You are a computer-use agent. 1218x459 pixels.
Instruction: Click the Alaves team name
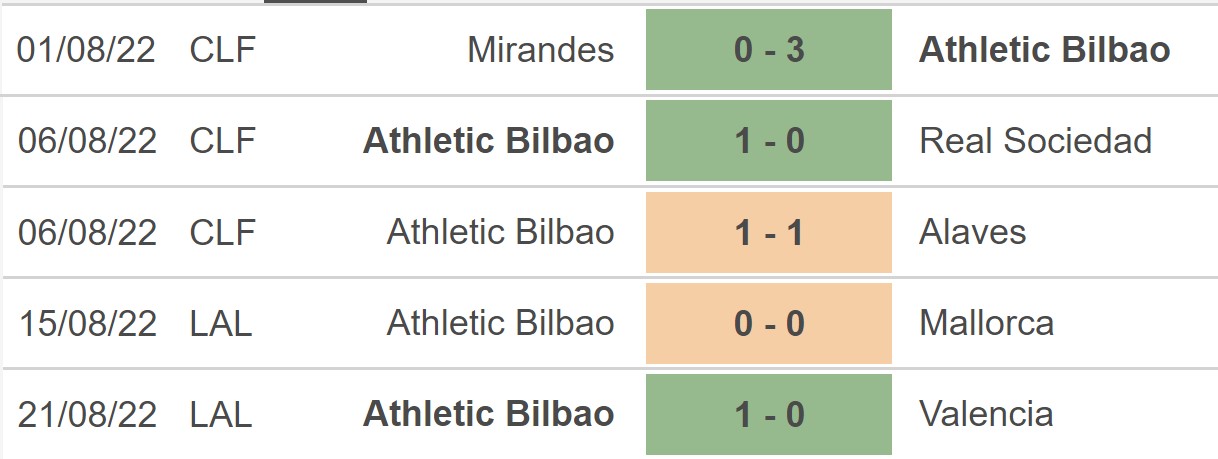point(972,232)
